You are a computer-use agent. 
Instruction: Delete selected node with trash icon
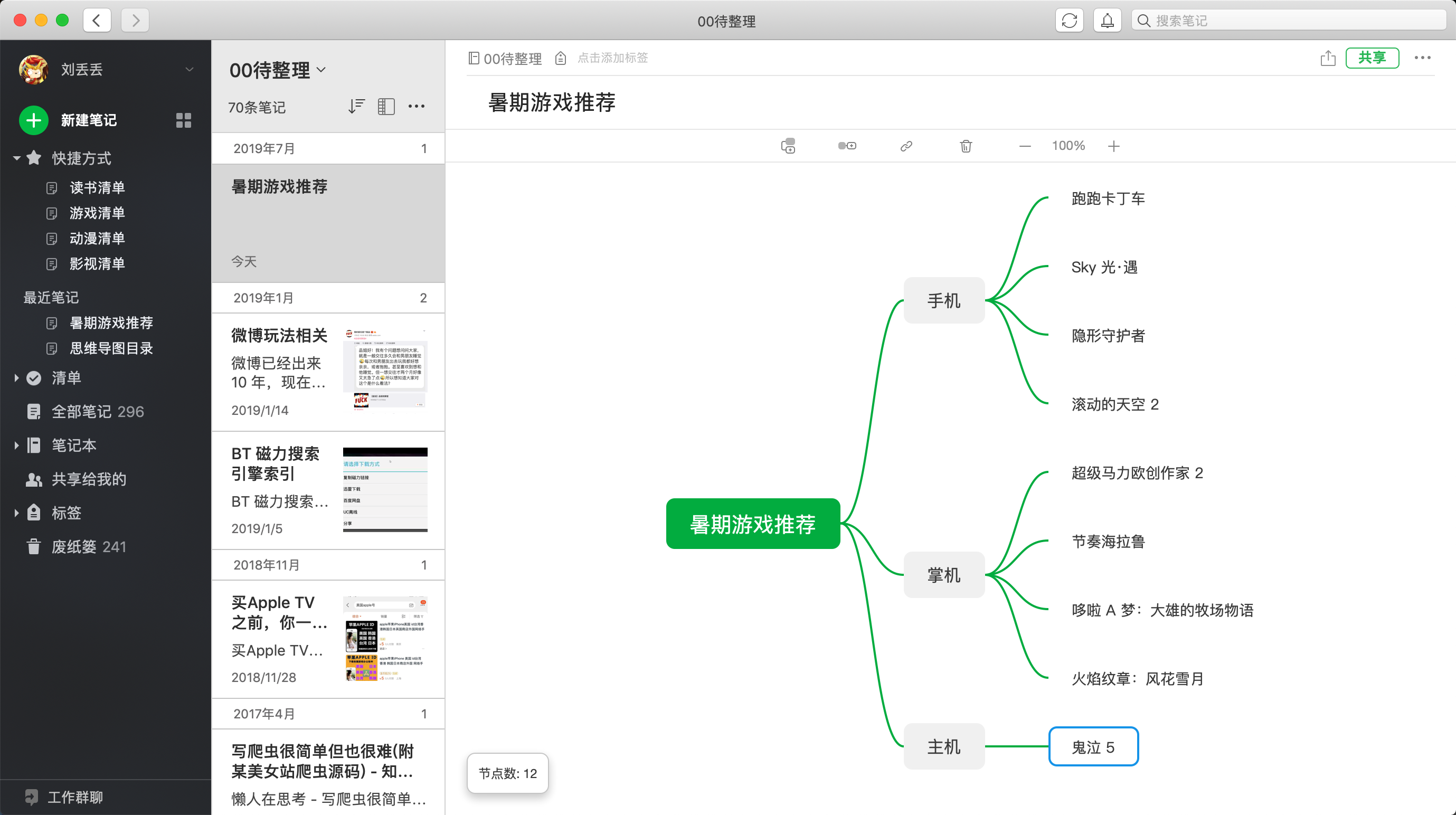tap(966, 146)
